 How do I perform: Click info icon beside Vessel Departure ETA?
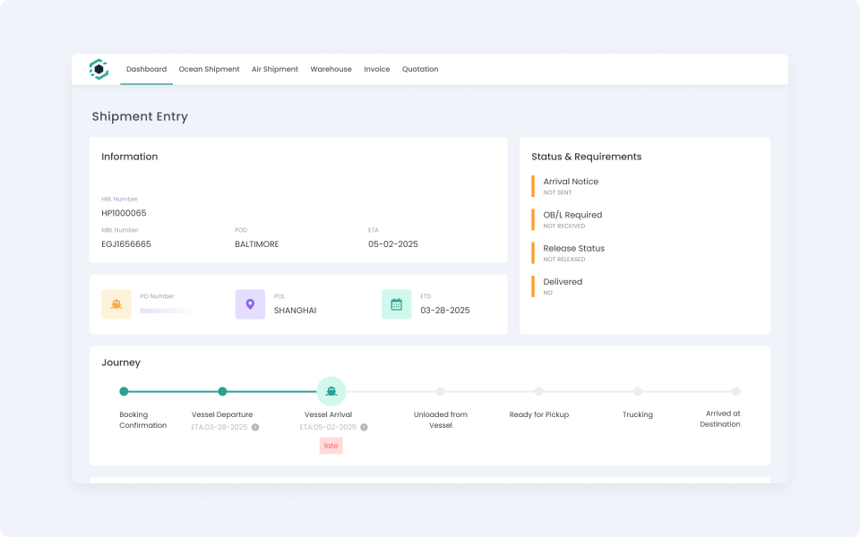point(255,427)
